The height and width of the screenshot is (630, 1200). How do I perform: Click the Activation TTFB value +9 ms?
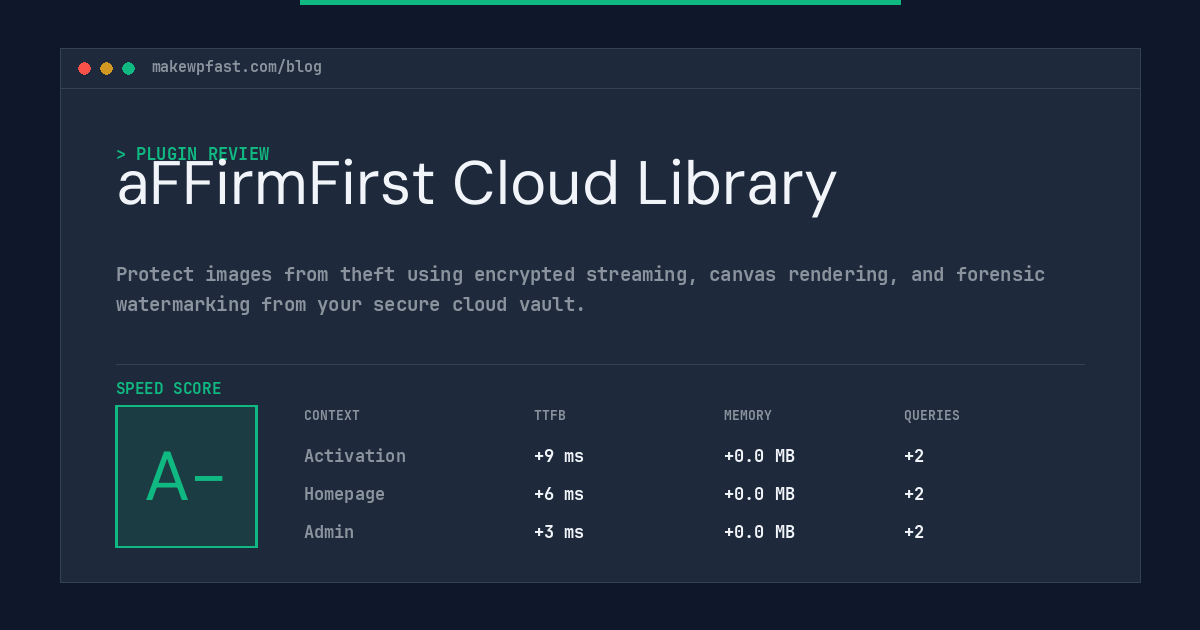(559, 456)
